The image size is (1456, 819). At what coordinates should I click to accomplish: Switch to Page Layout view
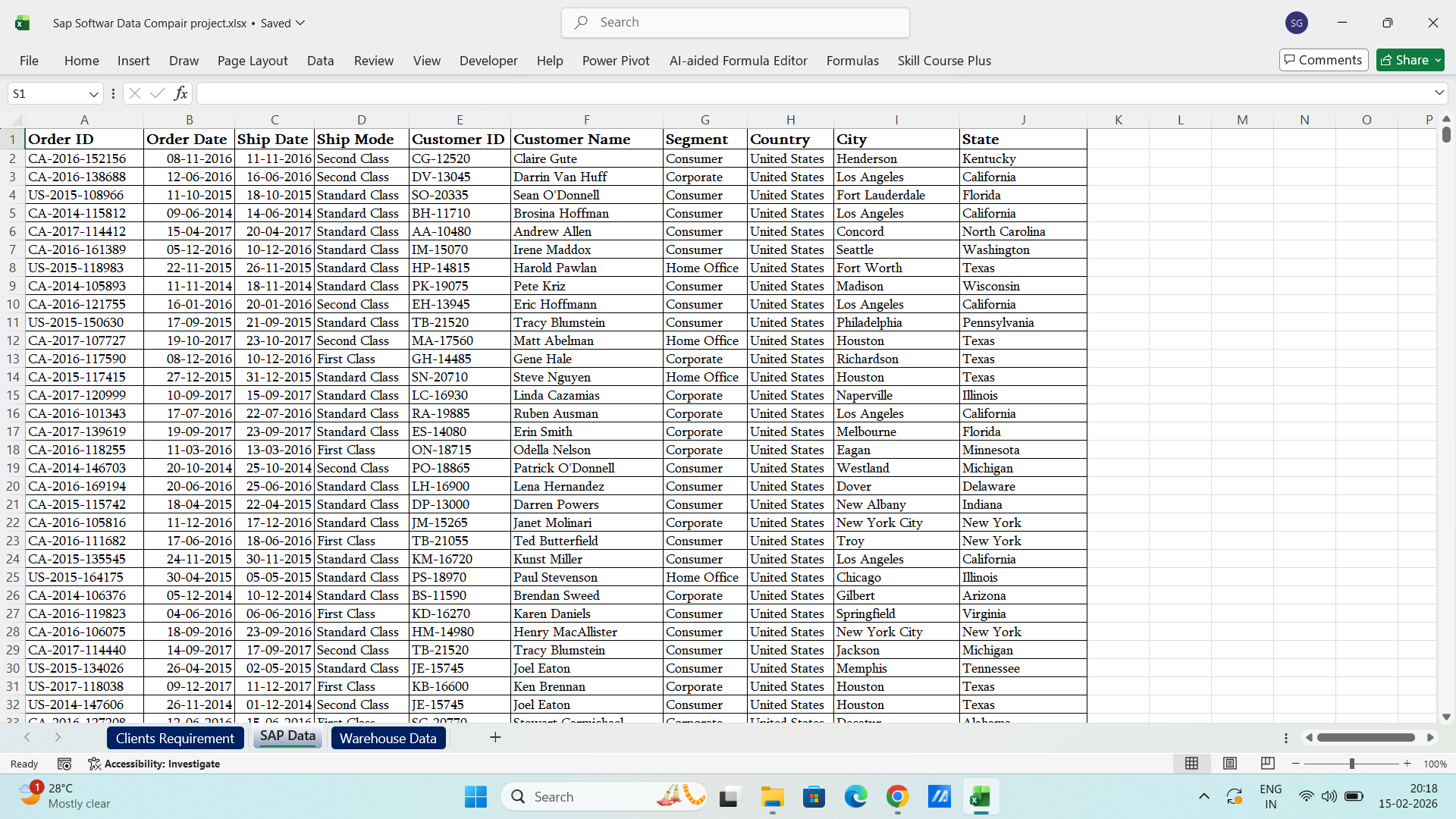coord(1230,764)
